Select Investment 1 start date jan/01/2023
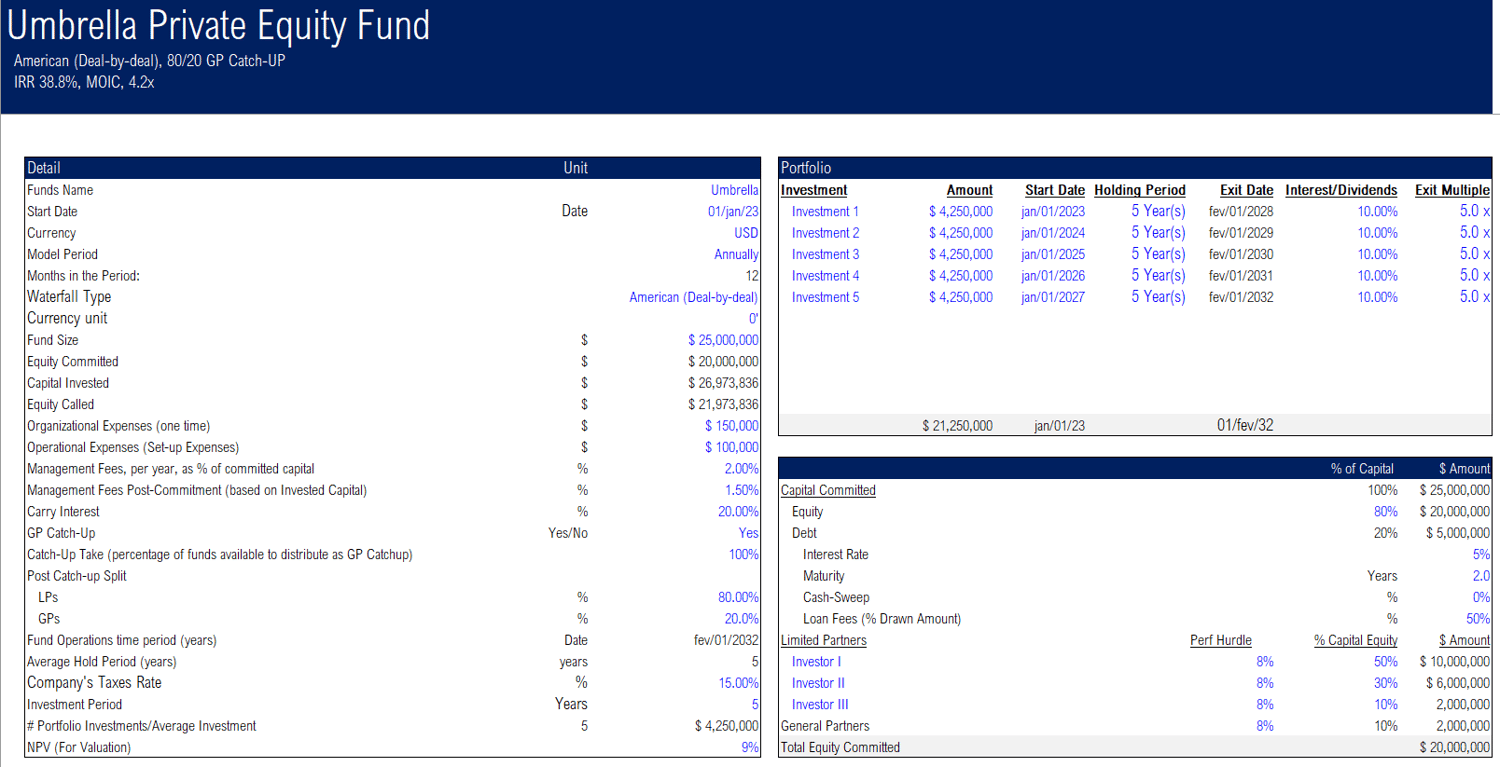 pos(1052,211)
